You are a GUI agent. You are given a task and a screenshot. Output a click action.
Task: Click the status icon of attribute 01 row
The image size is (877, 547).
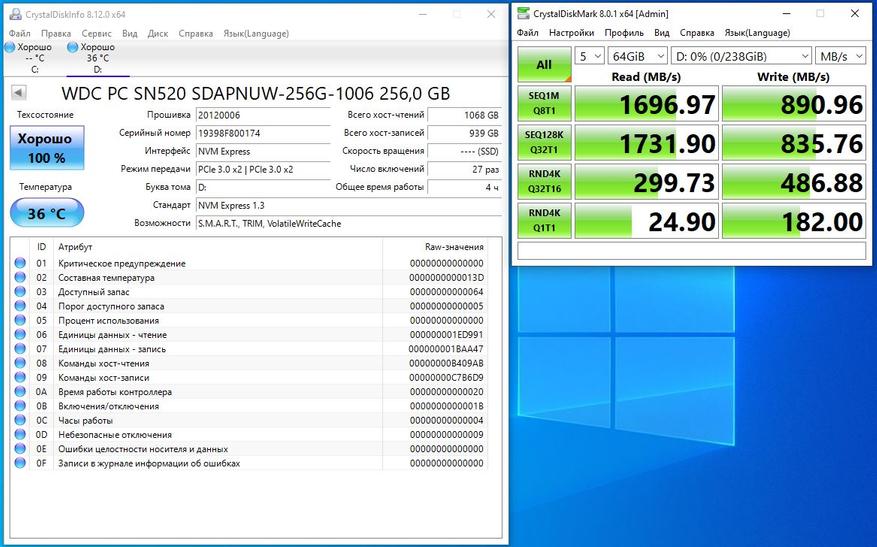tap(20, 264)
